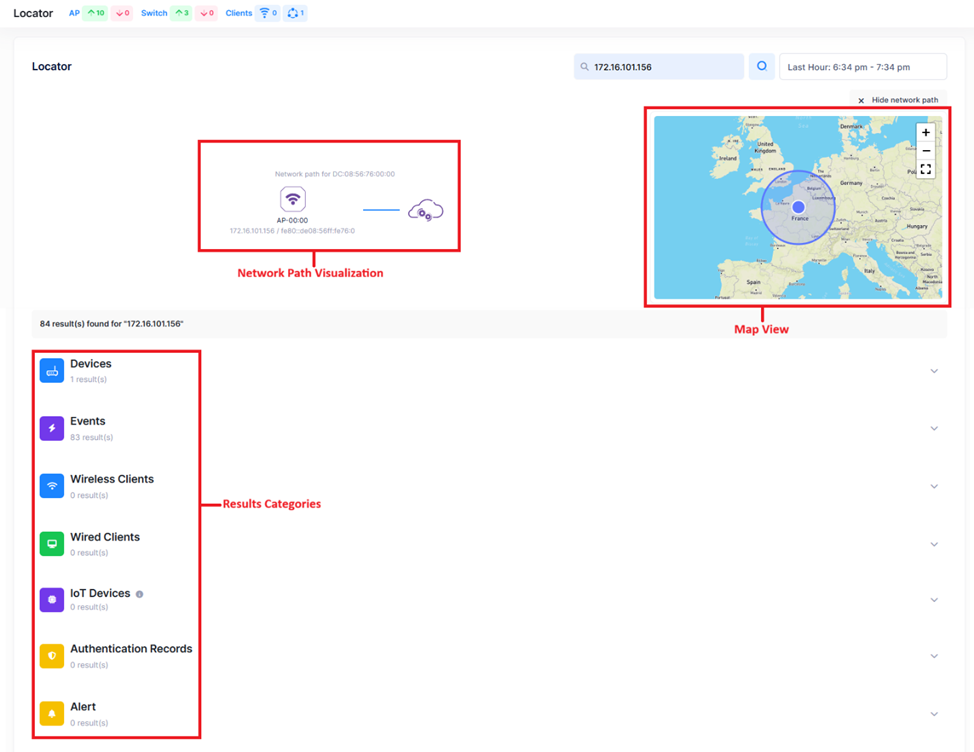Click the Alert bell icon
The width and height of the screenshot is (974, 752).
[x=52, y=714]
